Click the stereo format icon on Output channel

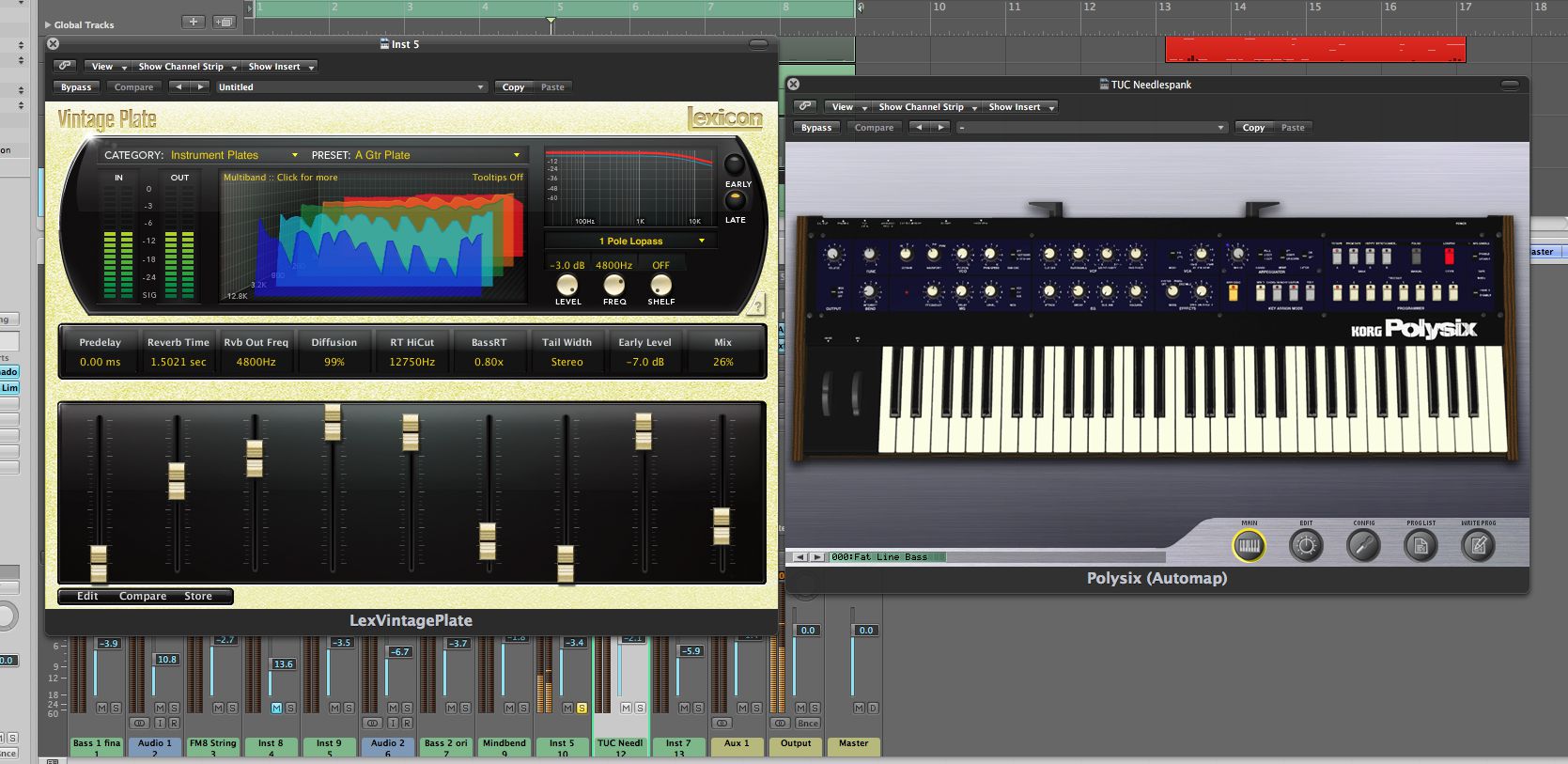click(x=780, y=724)
